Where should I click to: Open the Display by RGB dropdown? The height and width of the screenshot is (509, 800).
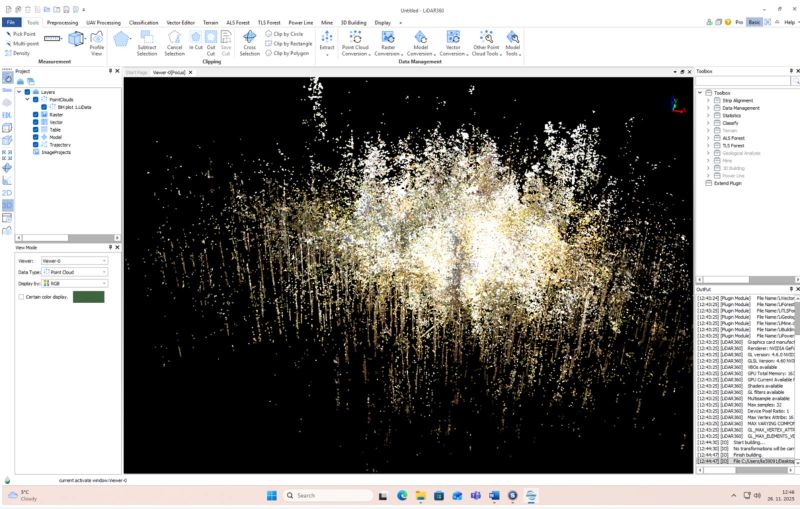click(75, 283)
